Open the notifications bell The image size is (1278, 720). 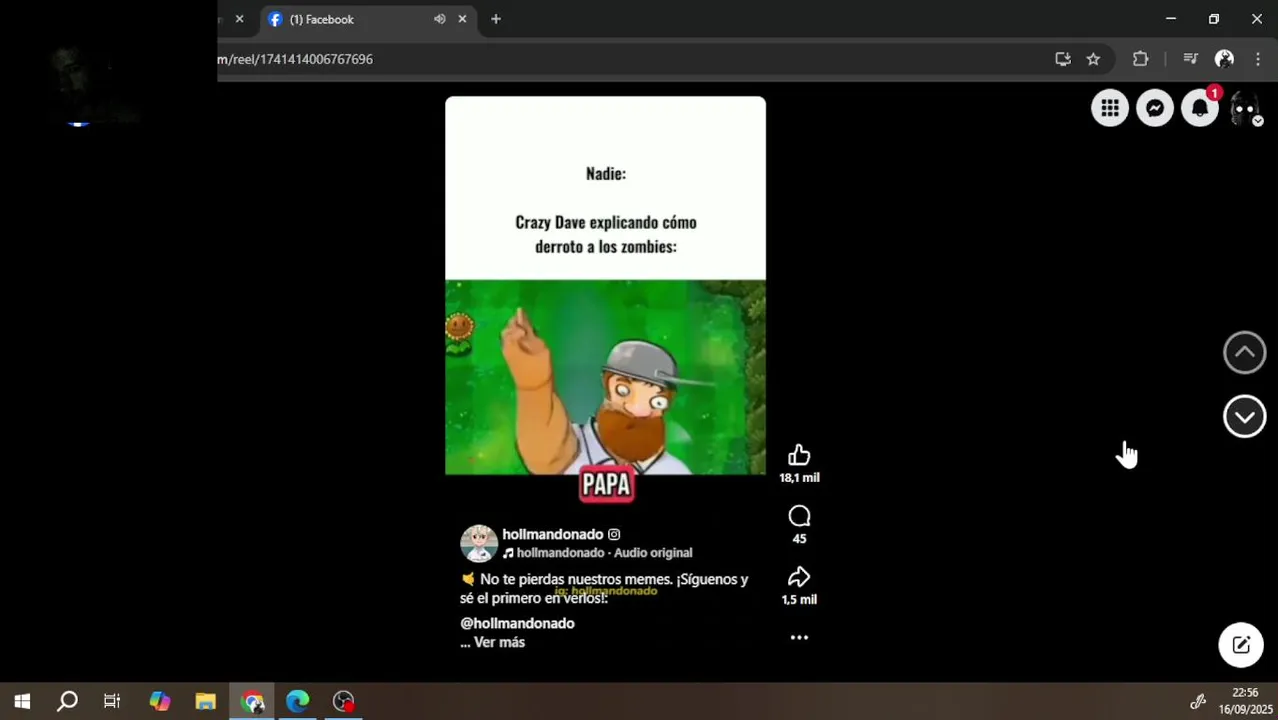(x=1200, y=108)
